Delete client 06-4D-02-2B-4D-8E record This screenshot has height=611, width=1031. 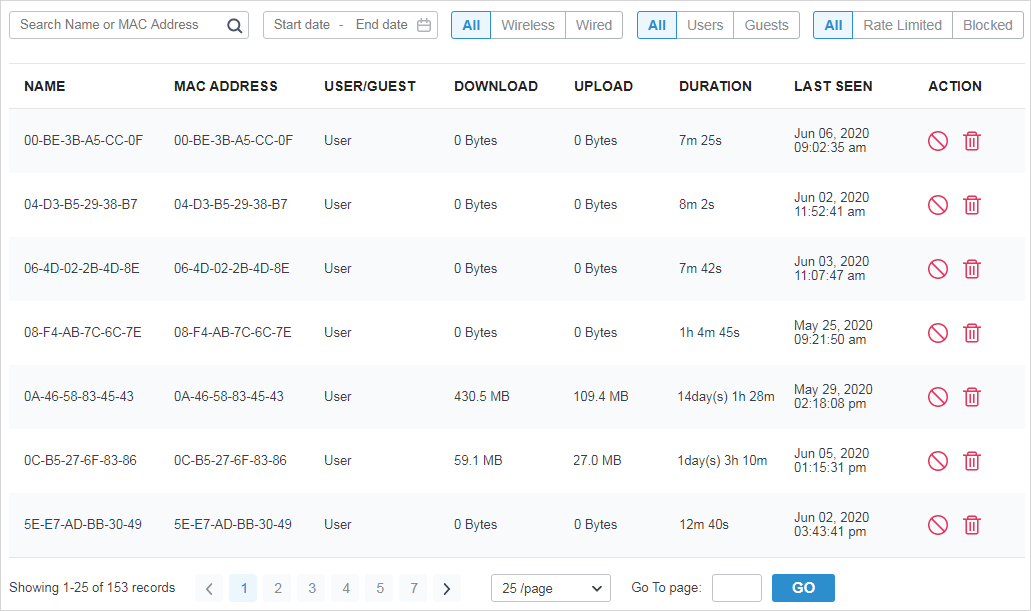pyautogui.click(x=972, y=269)
